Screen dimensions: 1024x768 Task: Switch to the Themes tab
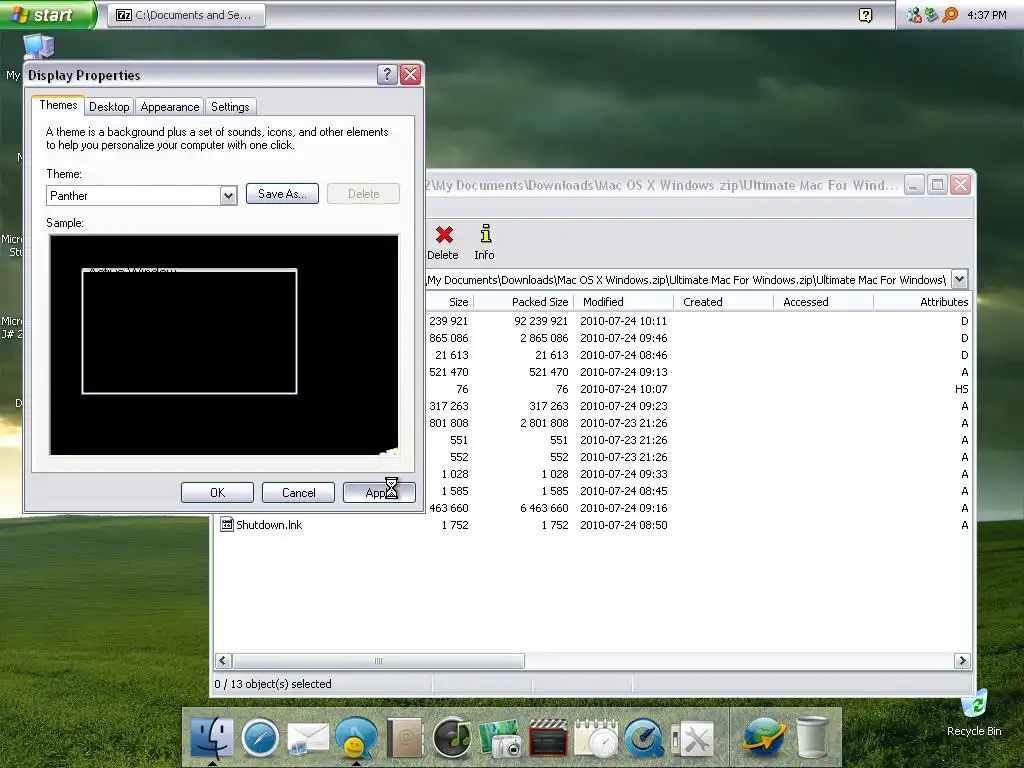(58, 105)
